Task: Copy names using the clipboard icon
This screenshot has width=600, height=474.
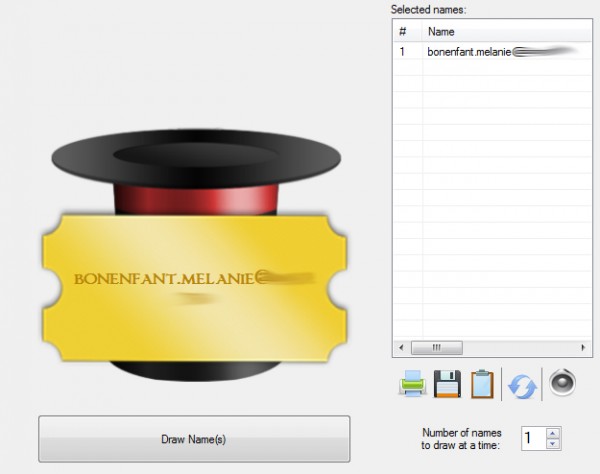Action: (482, 384)
